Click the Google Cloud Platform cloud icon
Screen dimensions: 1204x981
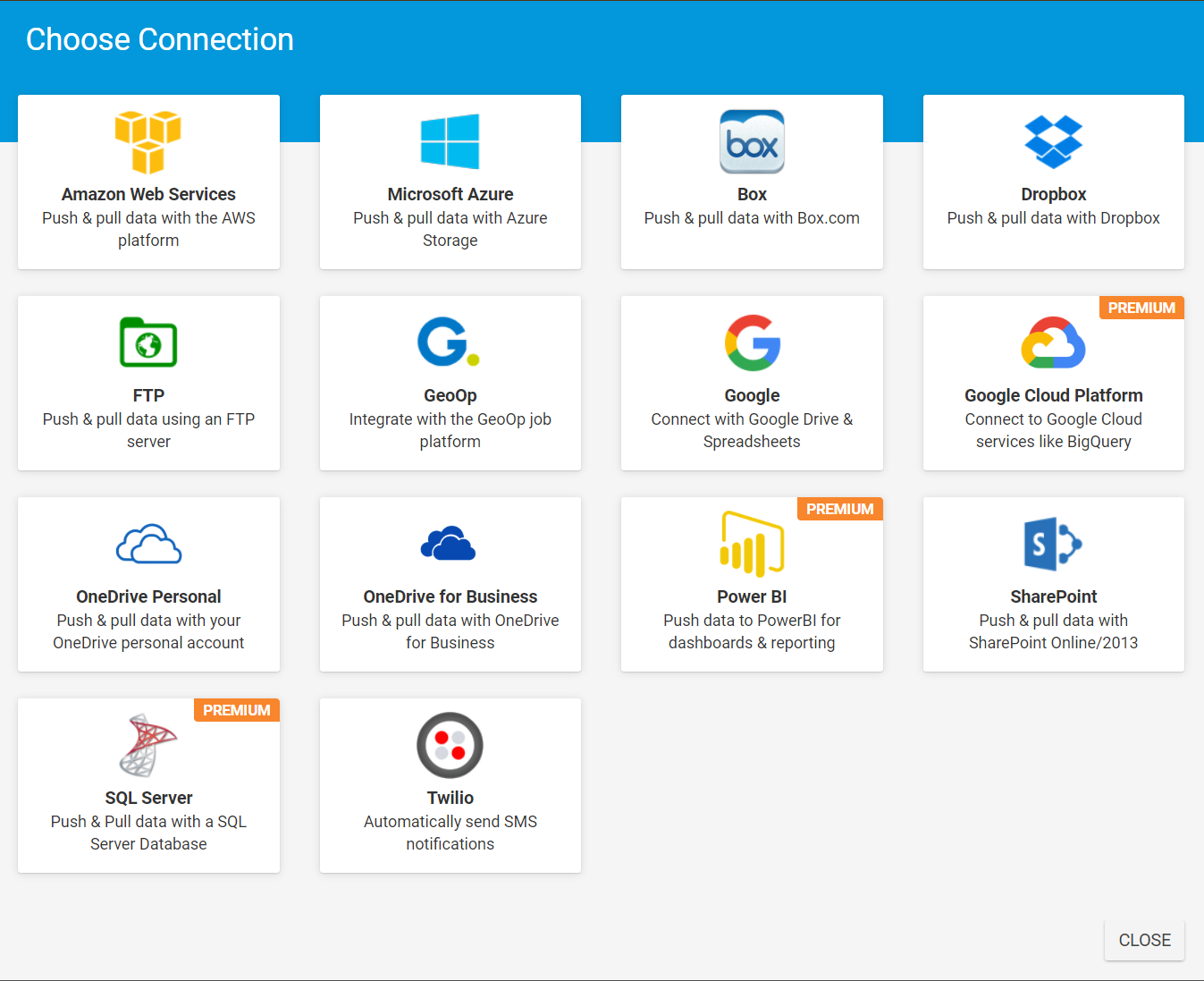(x=1054, y=343)
